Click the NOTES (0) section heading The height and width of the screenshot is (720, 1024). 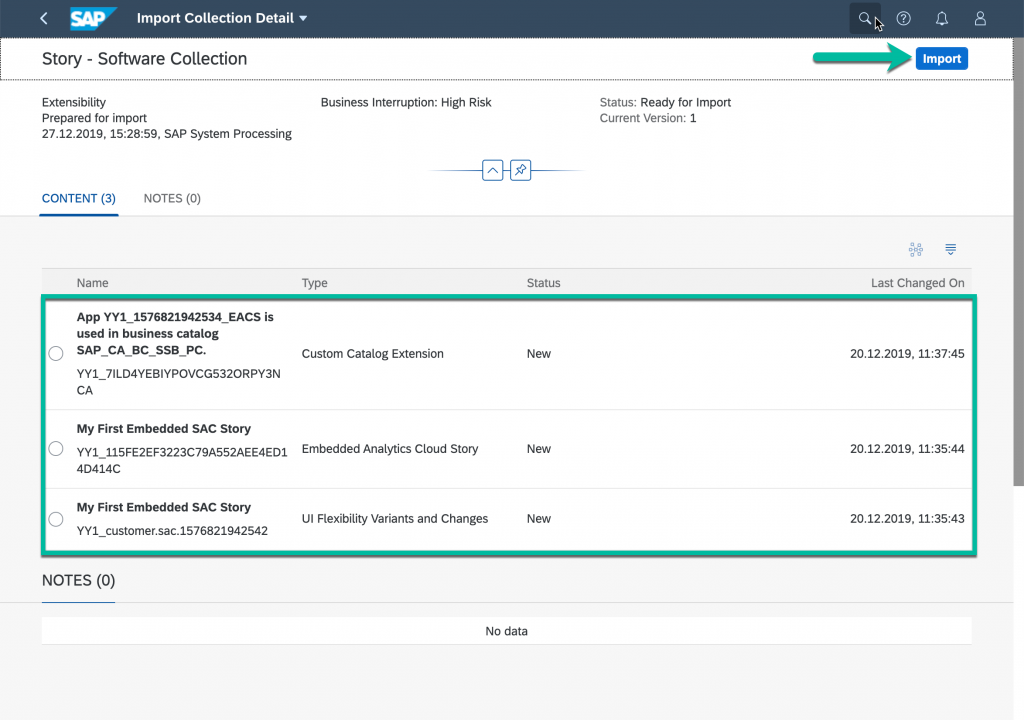pos(78,581)
